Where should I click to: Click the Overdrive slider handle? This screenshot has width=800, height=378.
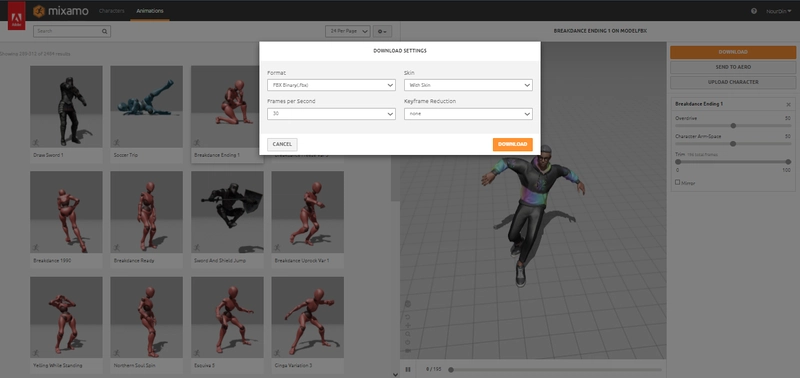click(733, 125)
